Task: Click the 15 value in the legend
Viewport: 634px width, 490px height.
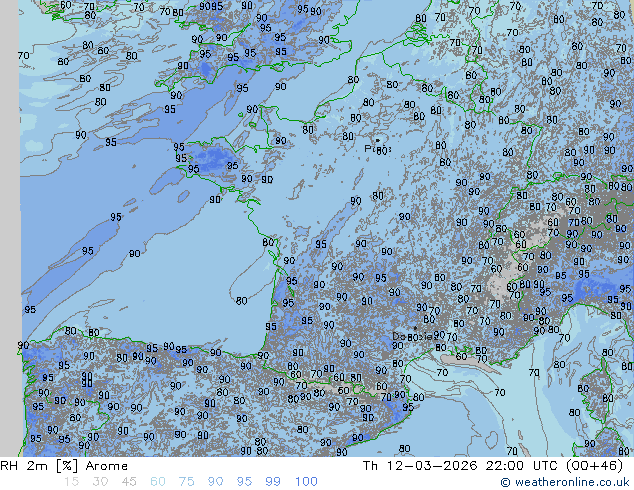Action: (70, 482)
